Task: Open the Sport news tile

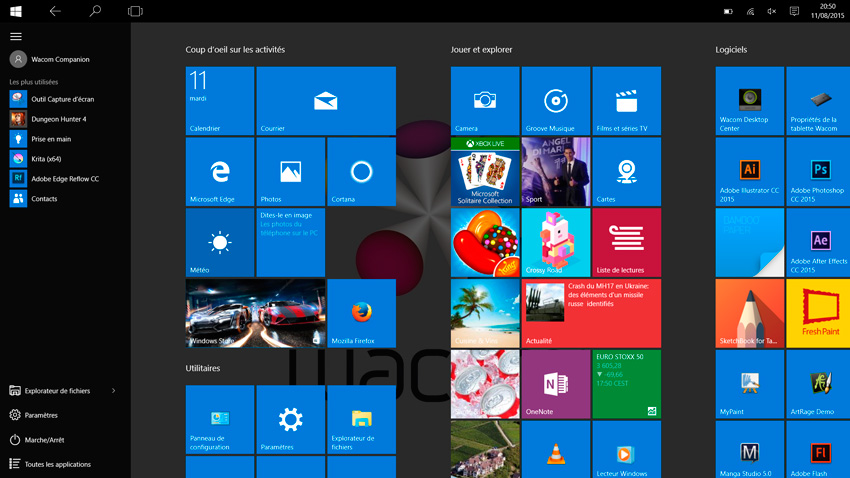Action: click(556, 172)
